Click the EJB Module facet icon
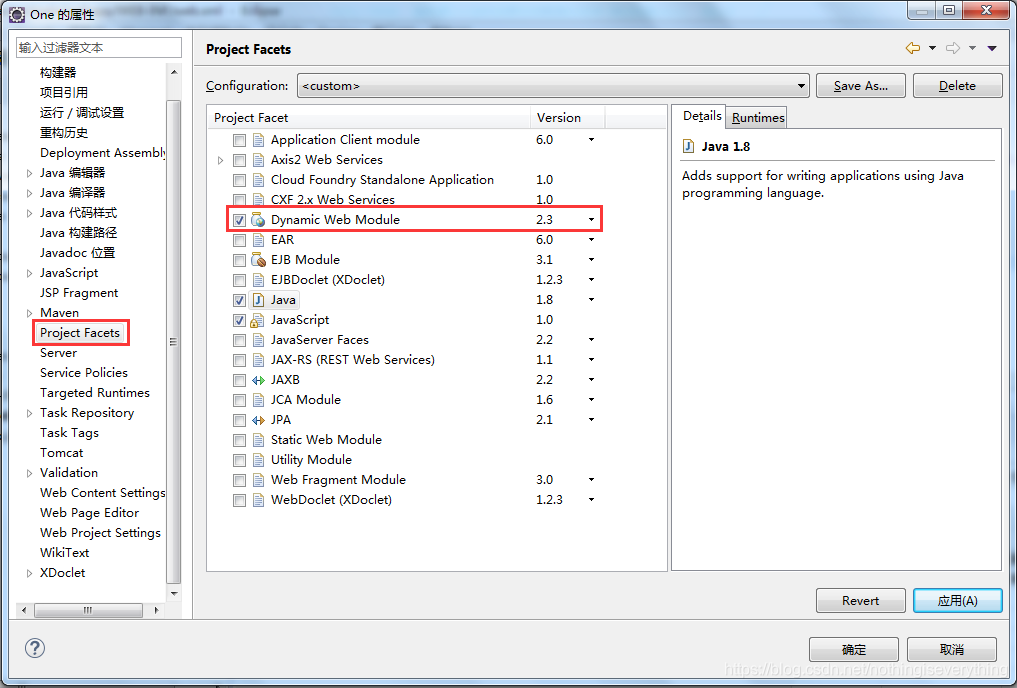1017x688 pixels. click(x=258, y=260)
